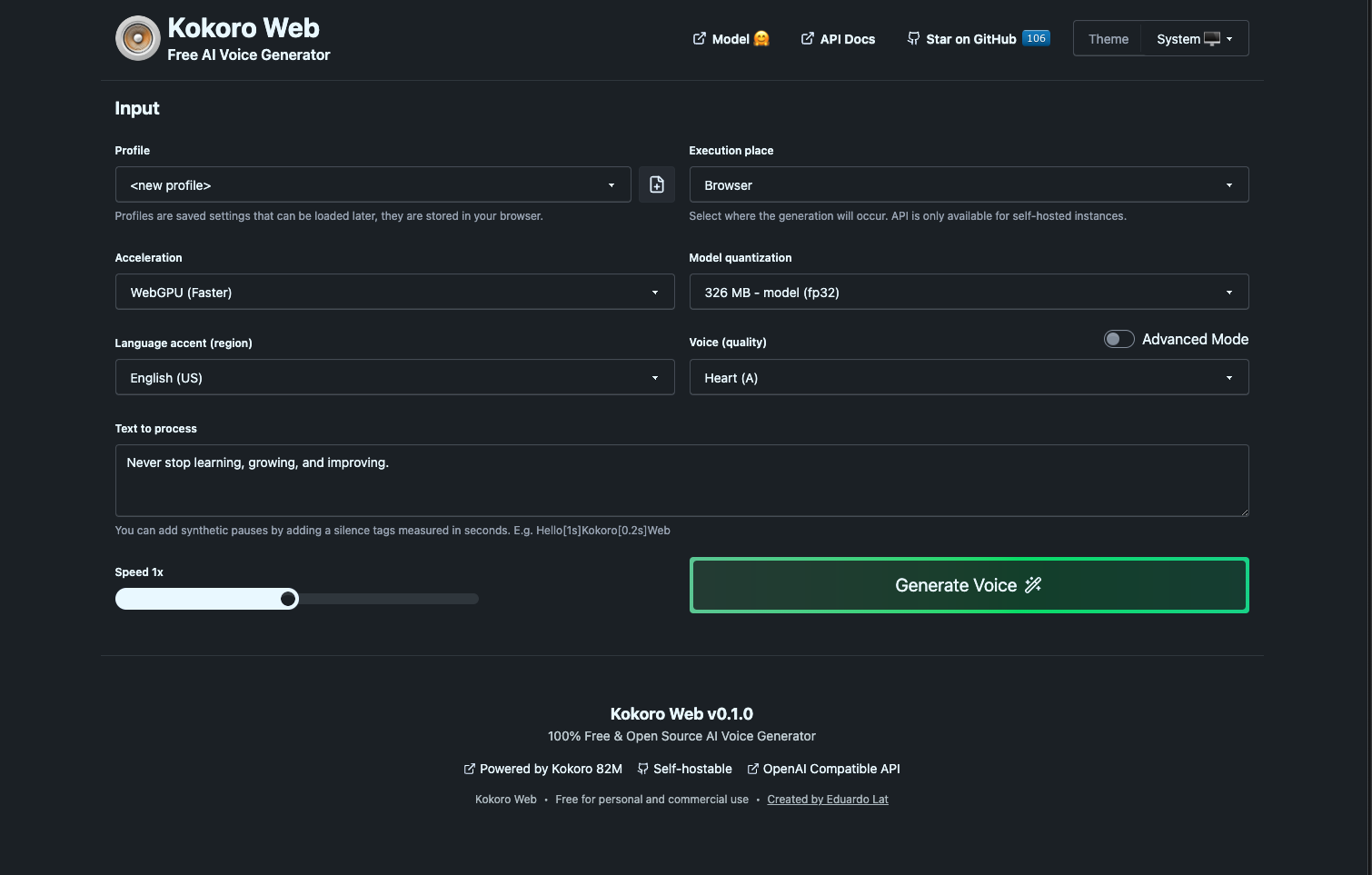Click the external link icon beside API Docs
The width and height of the screenshot is (1372, 875).
pos(807,39)
